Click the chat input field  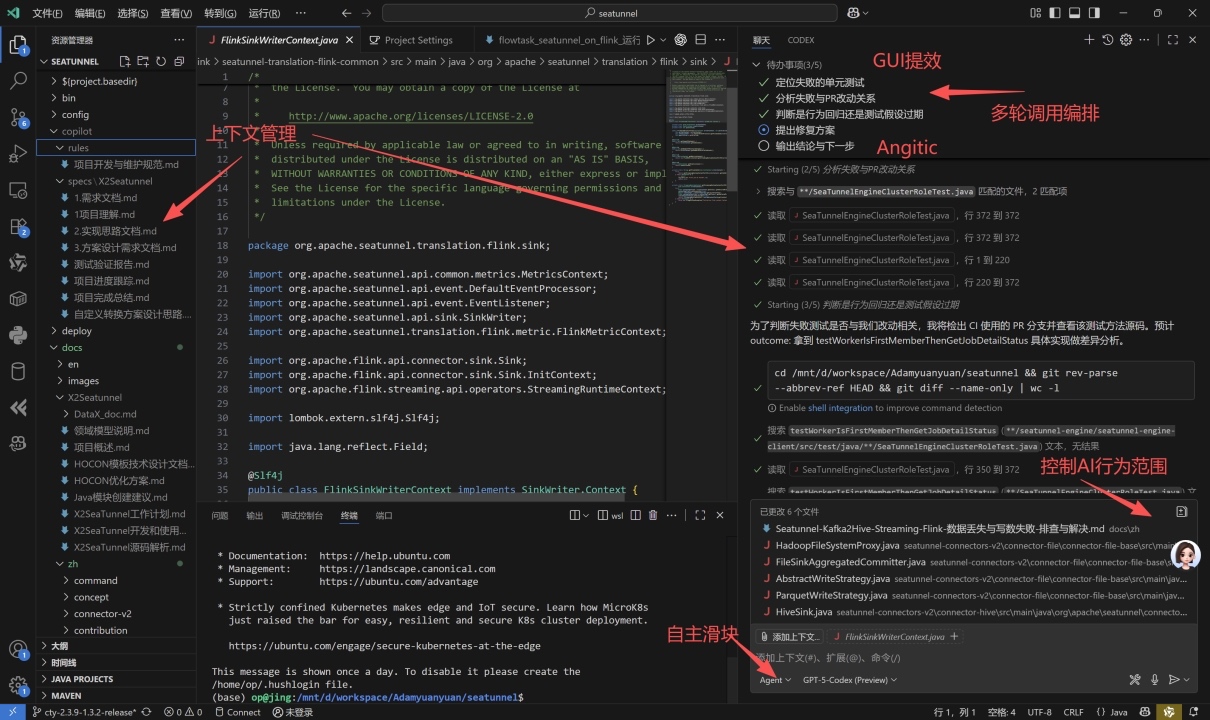pos(973,658)
